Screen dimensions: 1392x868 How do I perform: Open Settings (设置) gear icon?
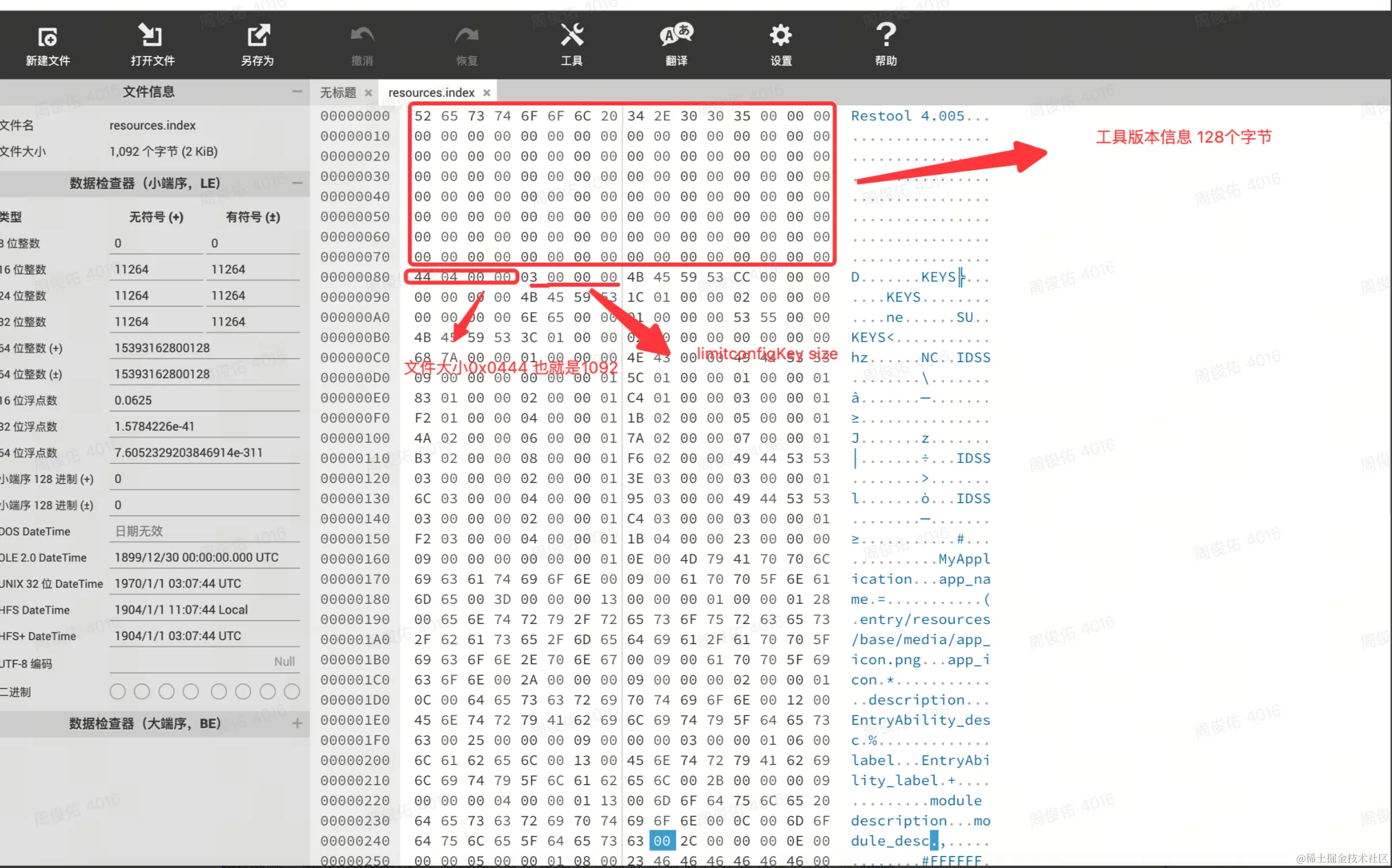781,36
